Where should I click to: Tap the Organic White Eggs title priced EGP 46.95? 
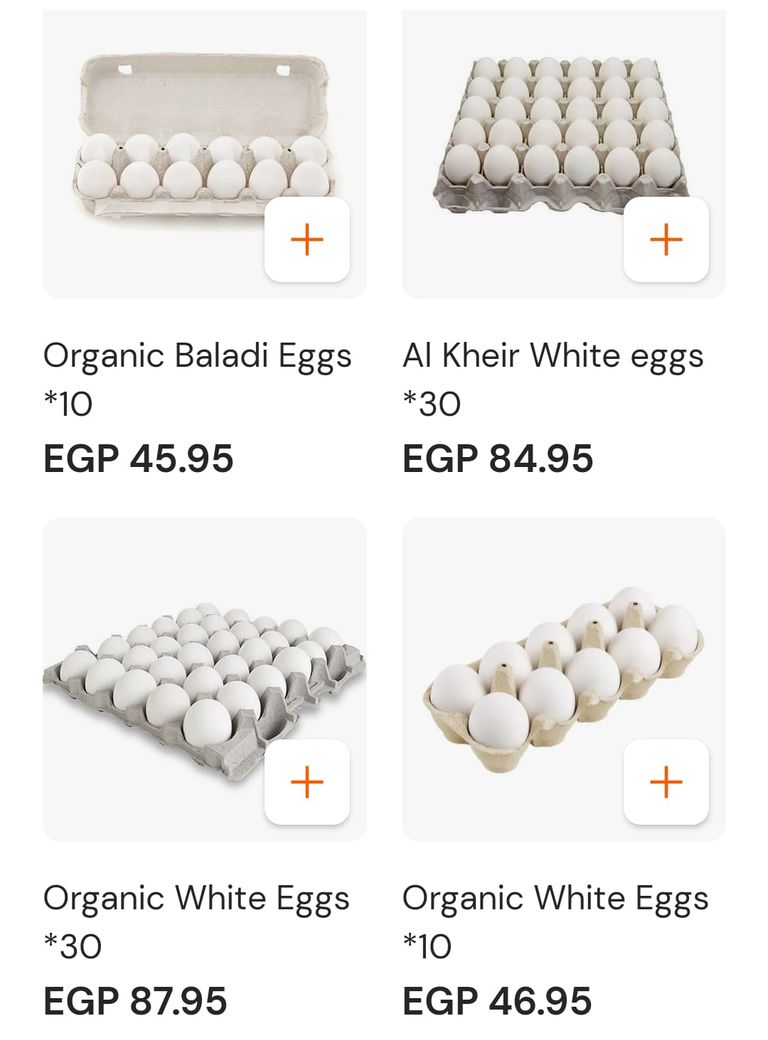pyautogui.click(x=555, y=898)
